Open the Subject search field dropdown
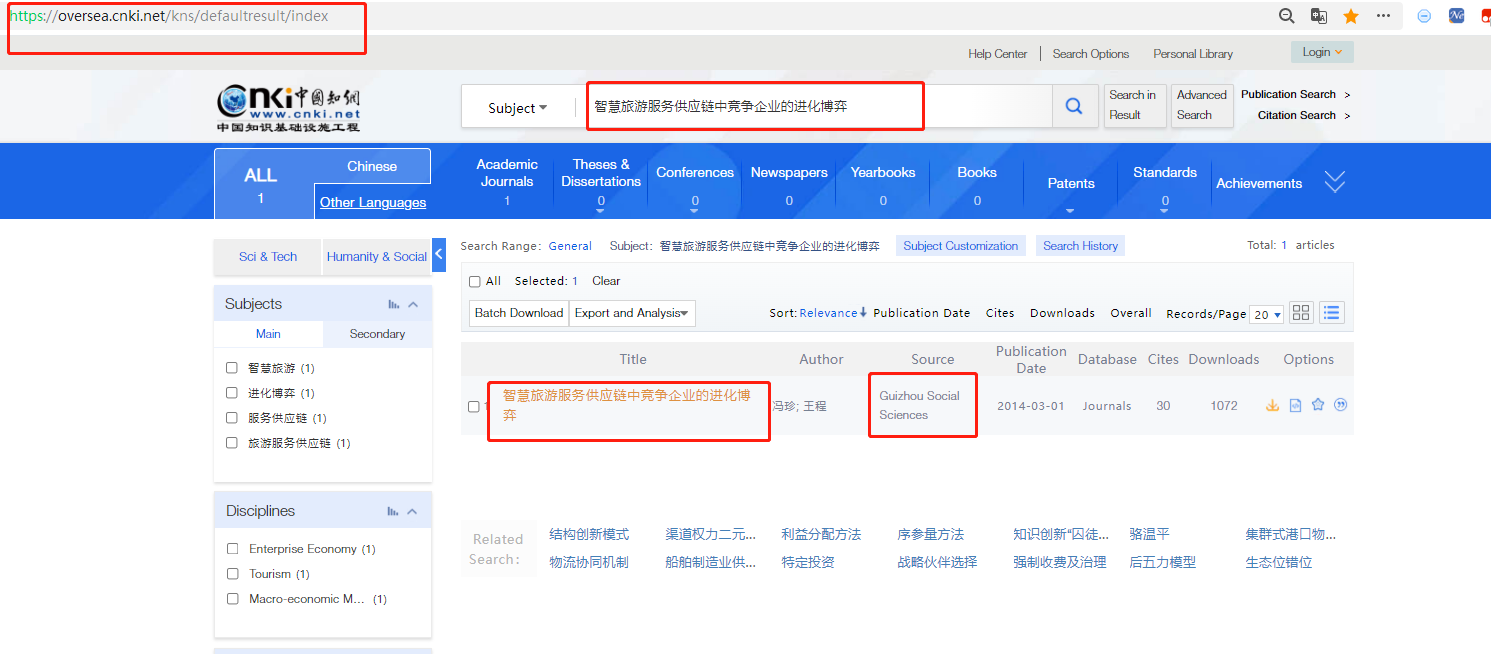The height and width of the screenshot is (654, 1491). 518,108
